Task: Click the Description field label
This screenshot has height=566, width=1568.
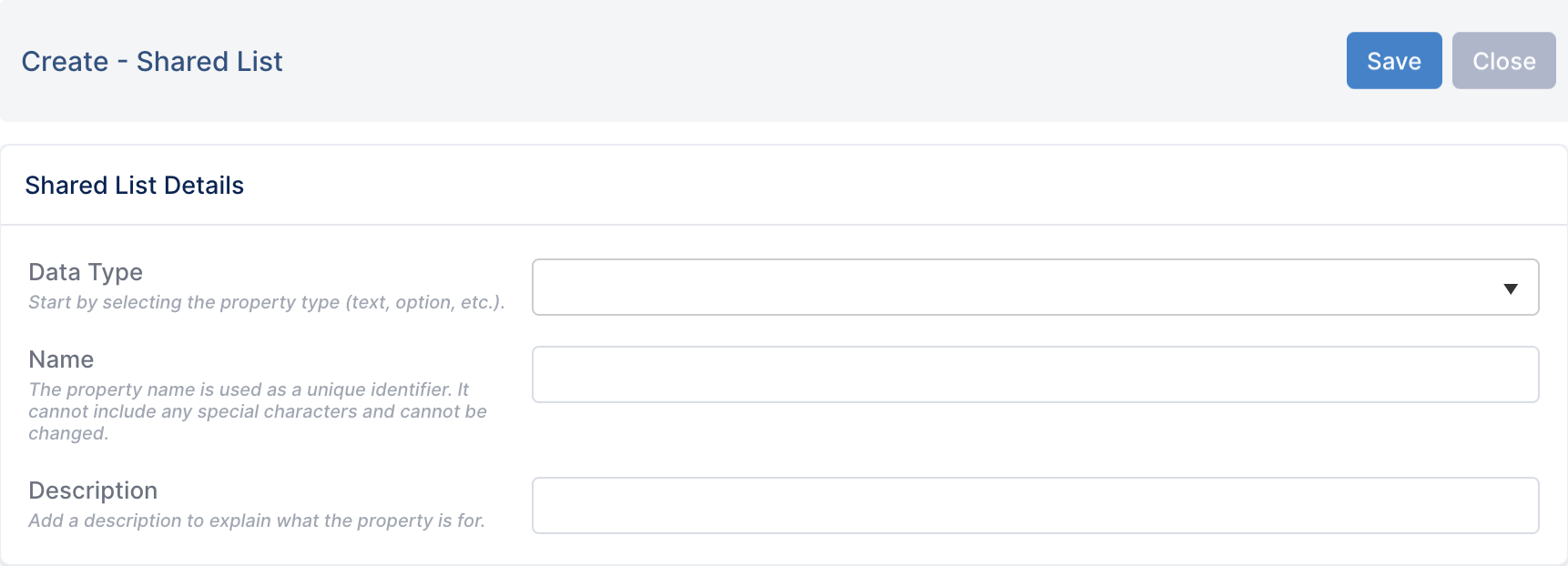Action: click(x=93, y=490)
